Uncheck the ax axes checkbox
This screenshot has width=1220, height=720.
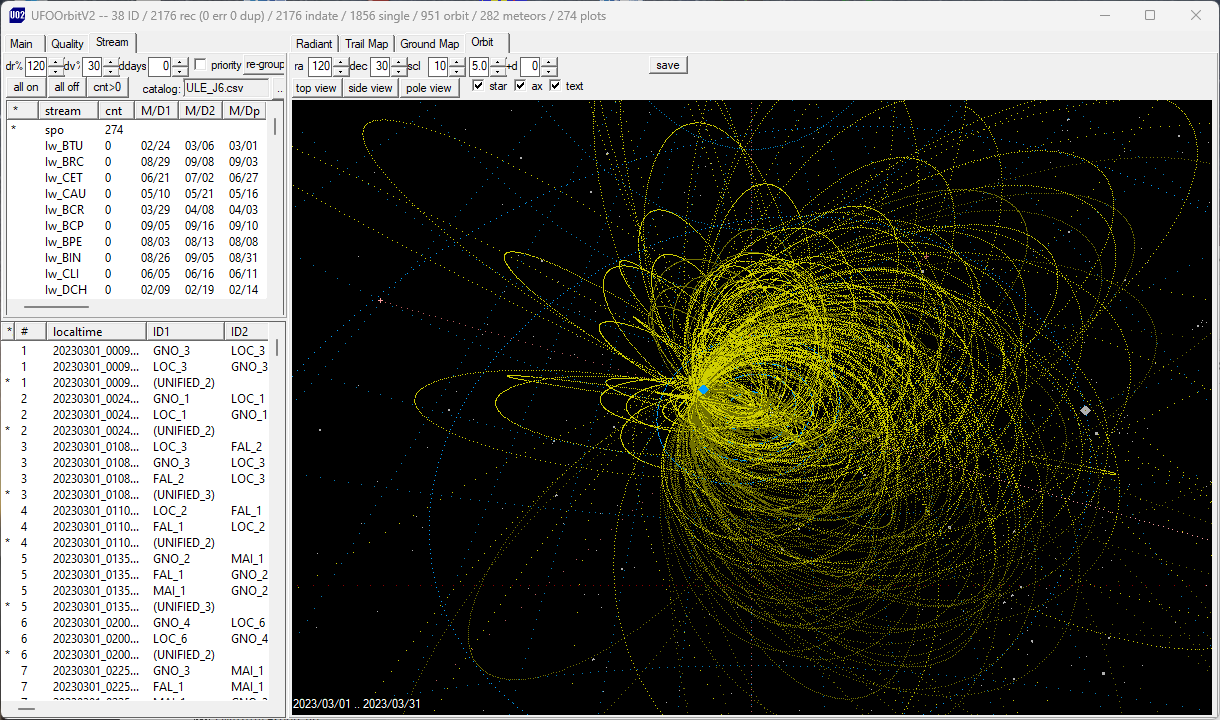coord(520,86)
